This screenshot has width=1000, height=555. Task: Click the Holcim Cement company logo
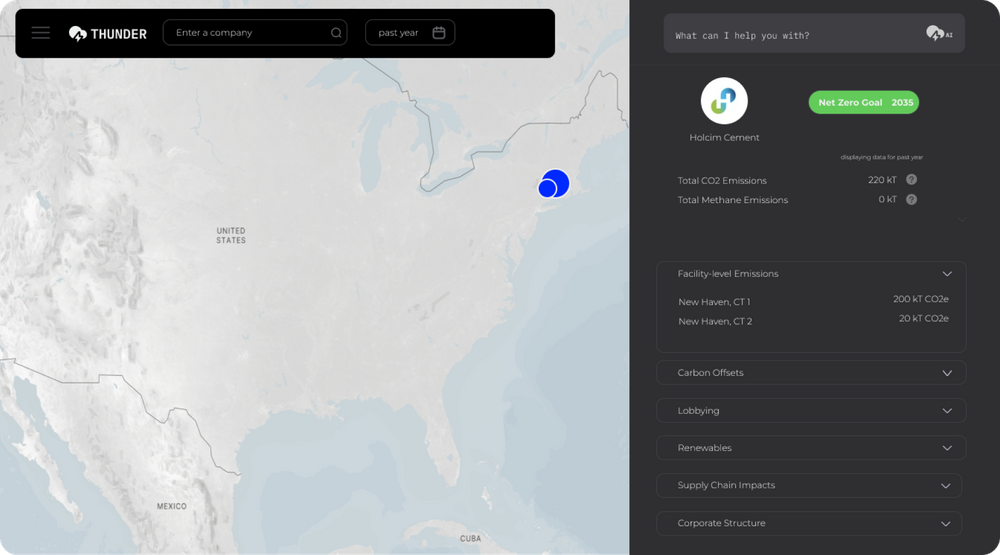pos(724,101)
